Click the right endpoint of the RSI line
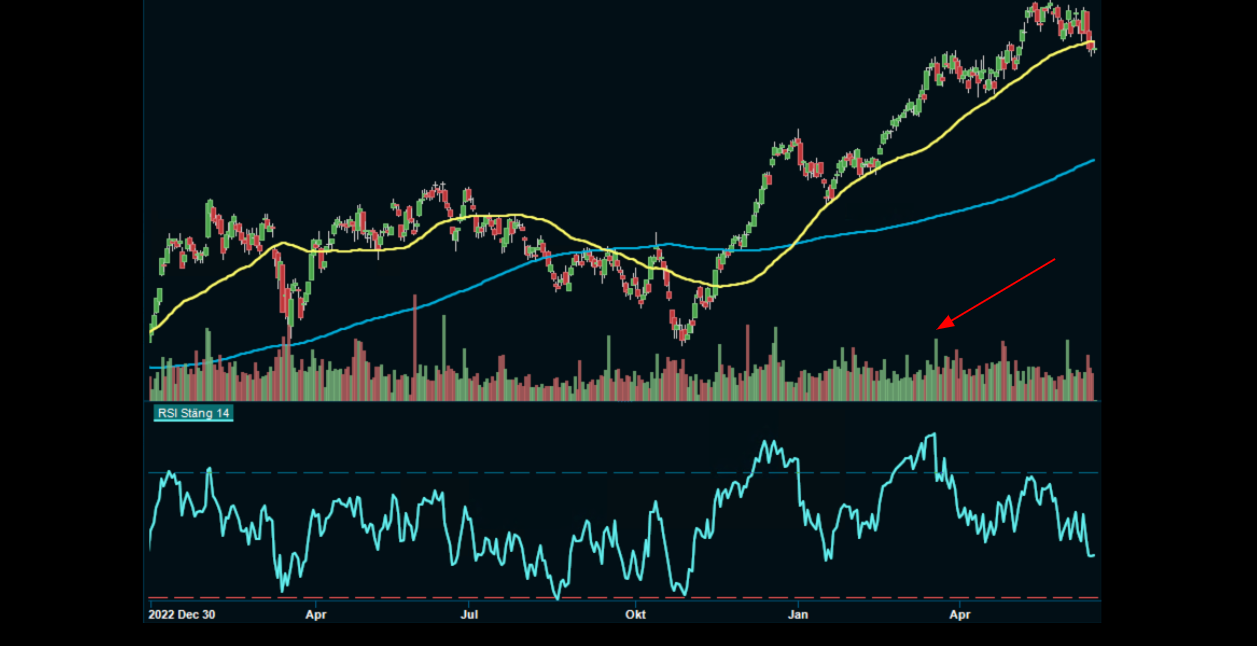The image size is (1257, 646). (x=1094, y=554)
